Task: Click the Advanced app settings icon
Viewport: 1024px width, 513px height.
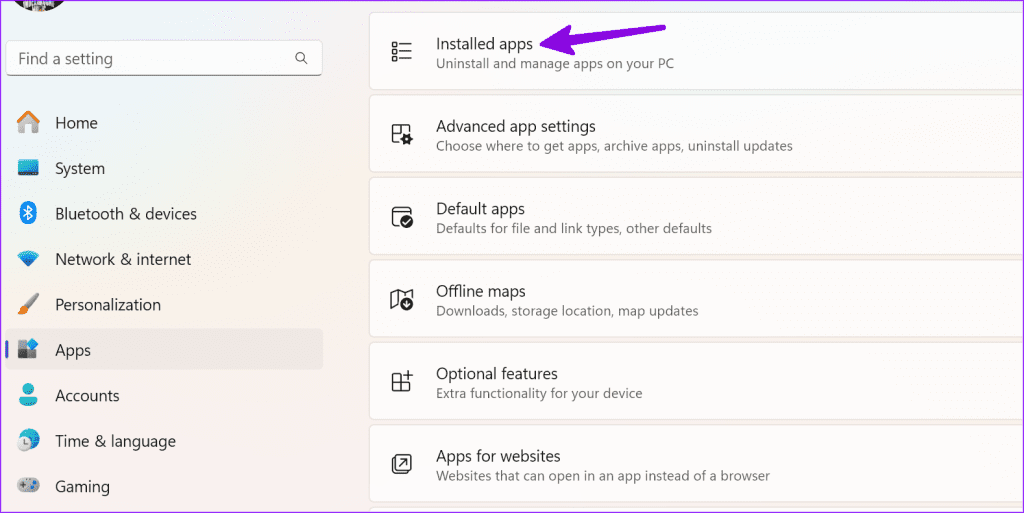Action: tap(402, 135)
